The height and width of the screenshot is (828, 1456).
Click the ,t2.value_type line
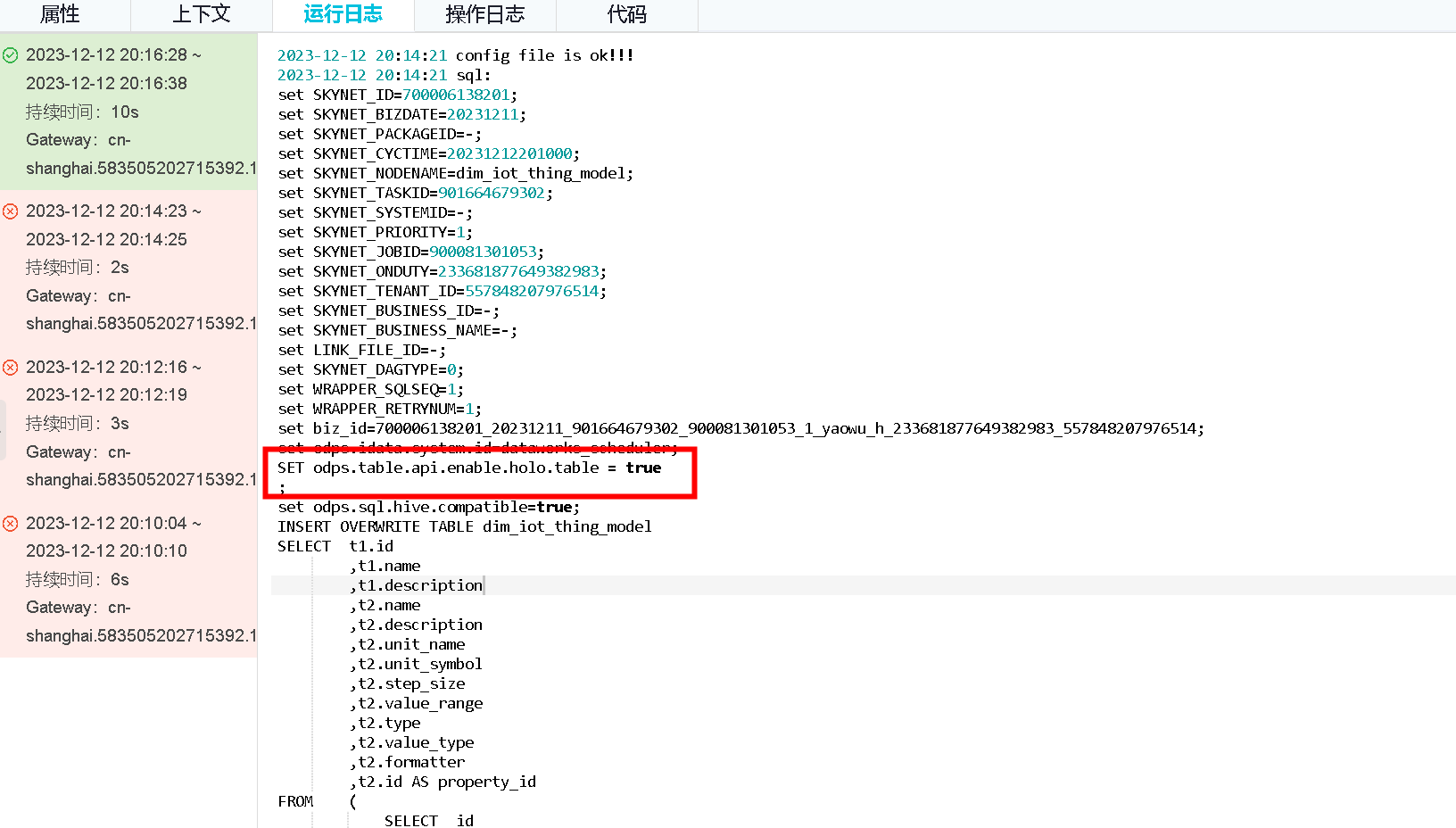[411, 742]
